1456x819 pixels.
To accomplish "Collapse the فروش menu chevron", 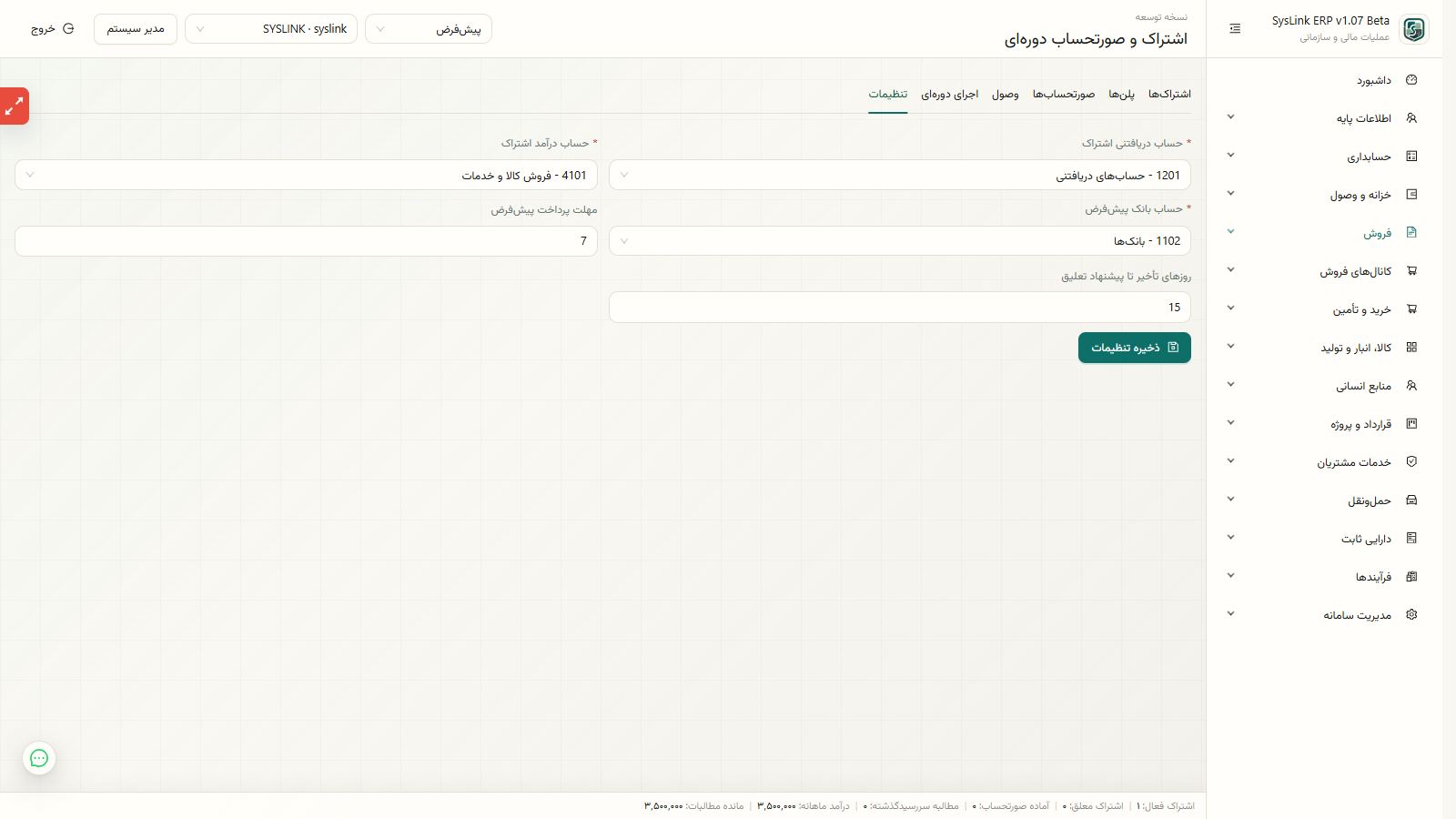I will 1230,232.
